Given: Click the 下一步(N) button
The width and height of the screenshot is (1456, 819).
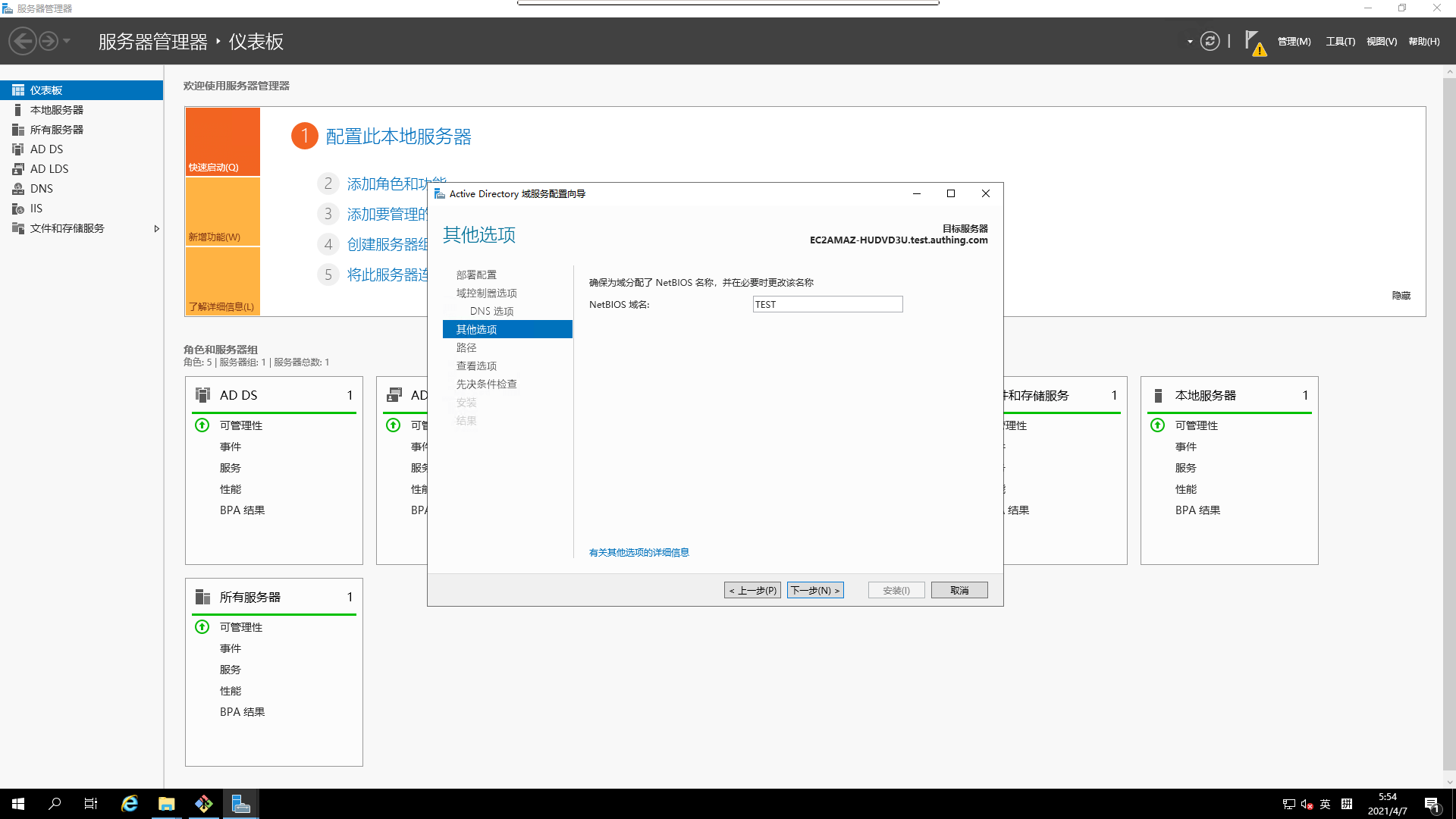Looking at the screenshot, I should [x=815, y=590].
